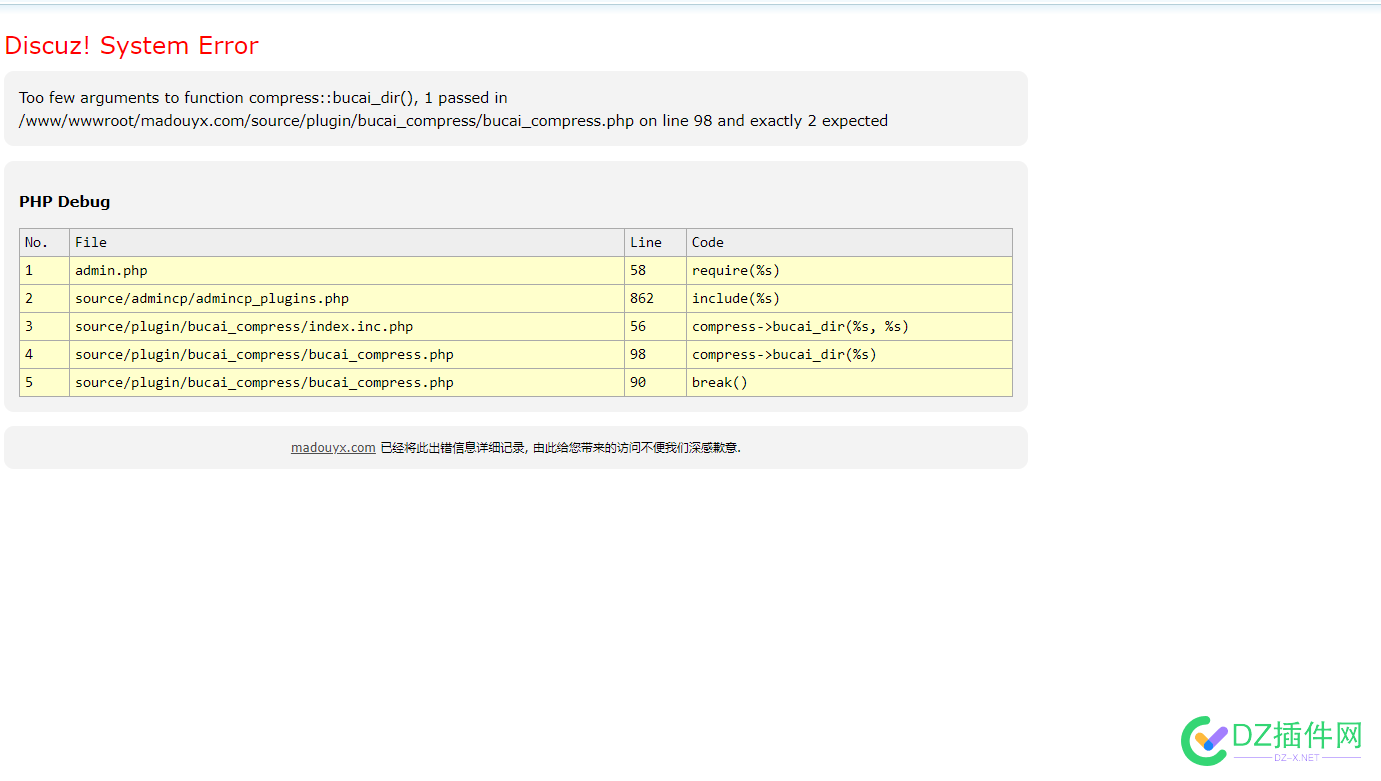Viewport: 1381px width, 781px height.
Task: Select the break() code cell
Action: pos(849,382)
